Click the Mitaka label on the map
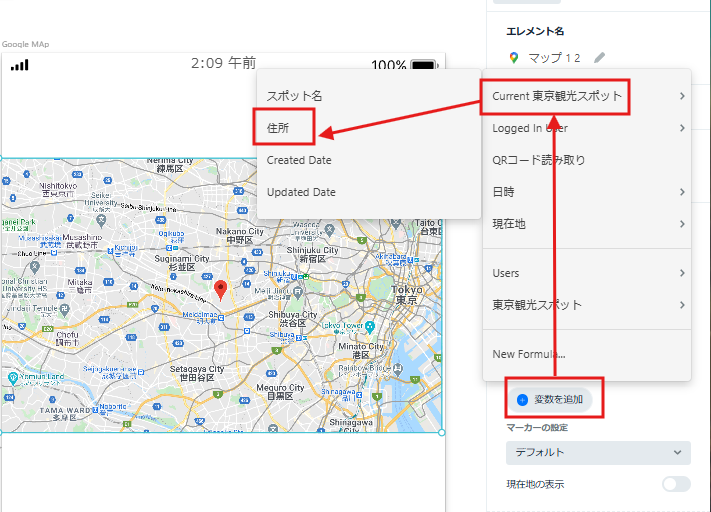Viewport: 711px width, 512px height. pyautogui.click(x=80, y=286)
